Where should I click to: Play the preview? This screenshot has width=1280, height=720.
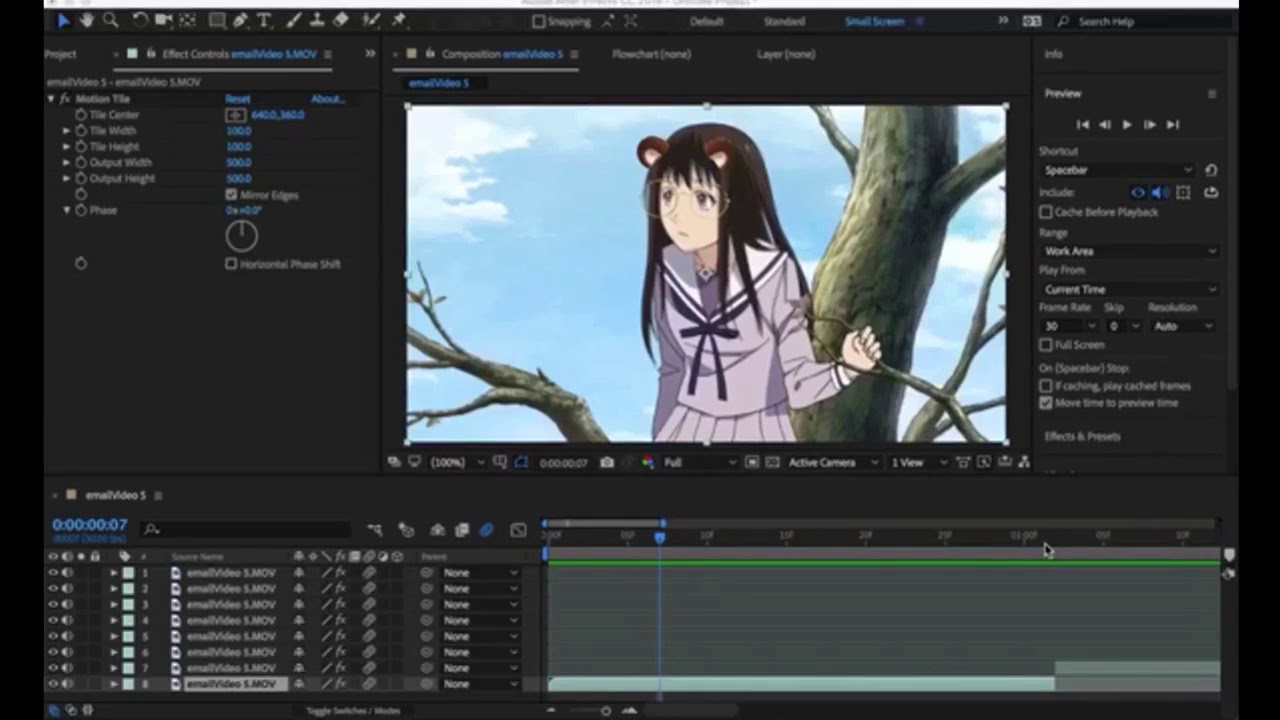point(1127,124)
